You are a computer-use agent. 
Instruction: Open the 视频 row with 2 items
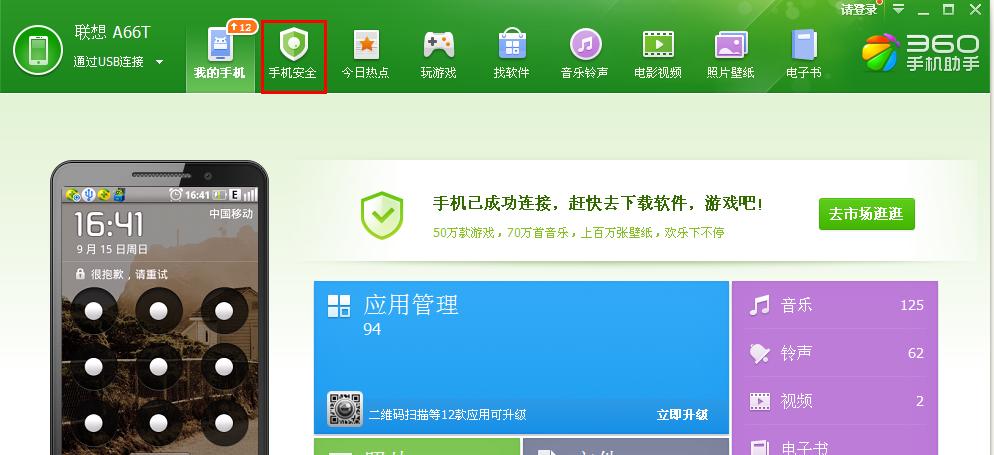(x=835, y=401)
